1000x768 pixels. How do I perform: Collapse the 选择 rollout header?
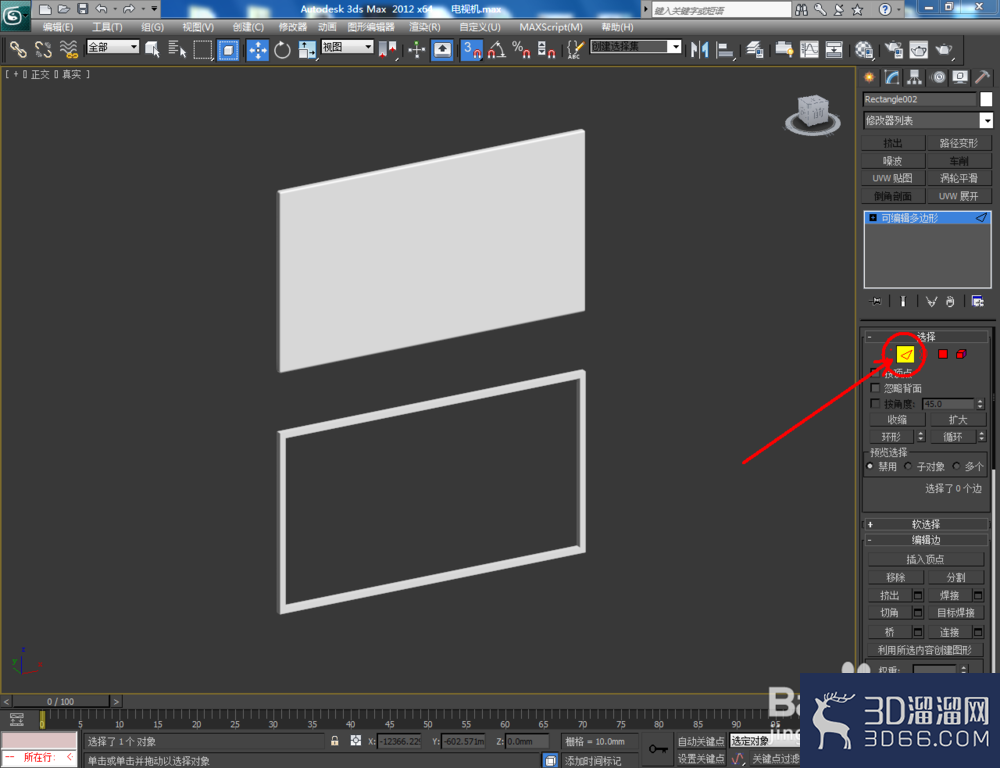coord(926,336)
